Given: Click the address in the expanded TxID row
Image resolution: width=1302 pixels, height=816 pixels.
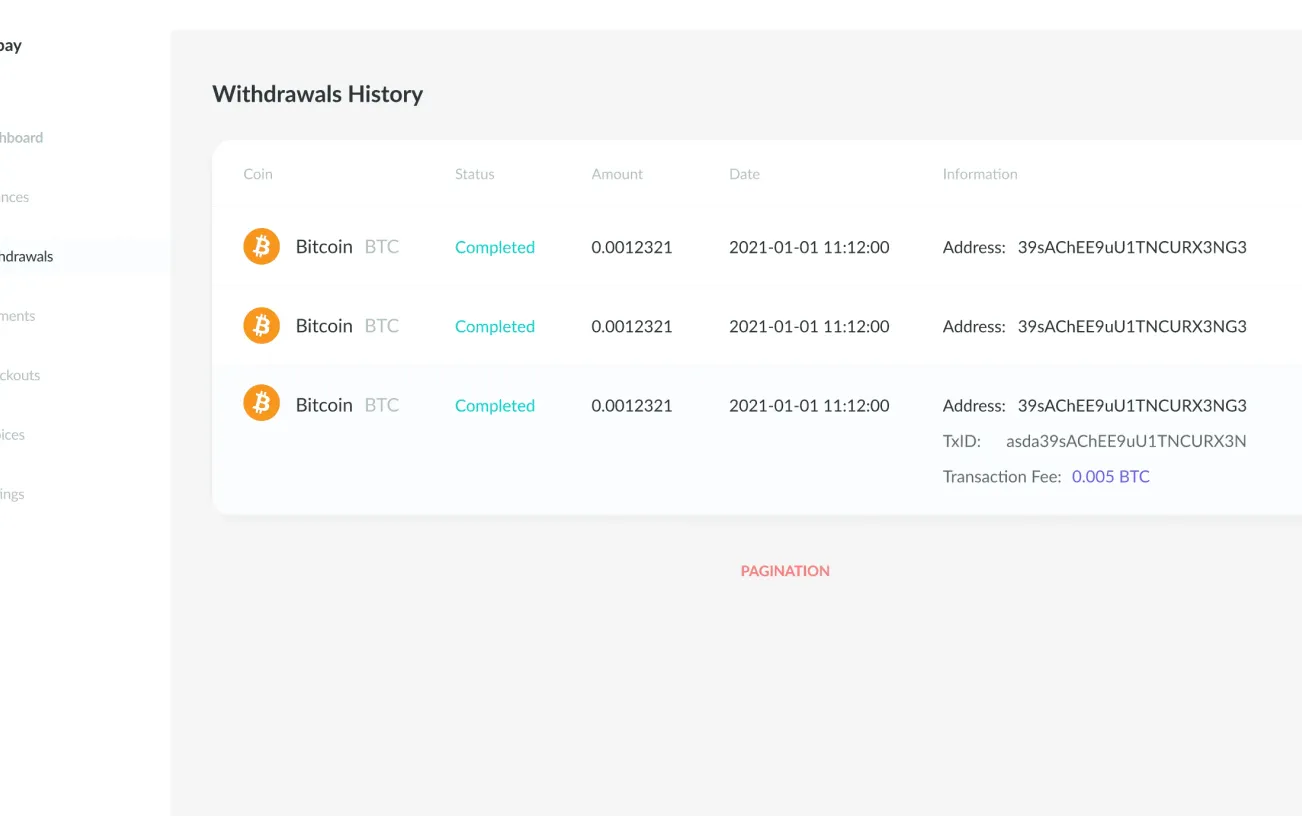Looking at the screenshot, I should [x=1132, y=405].
